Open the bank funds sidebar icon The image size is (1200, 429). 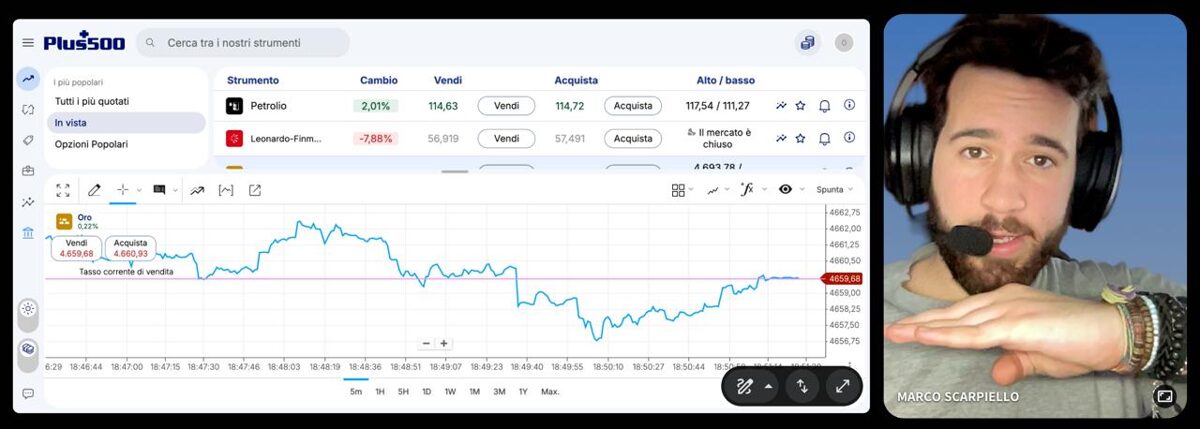[28, 233]
